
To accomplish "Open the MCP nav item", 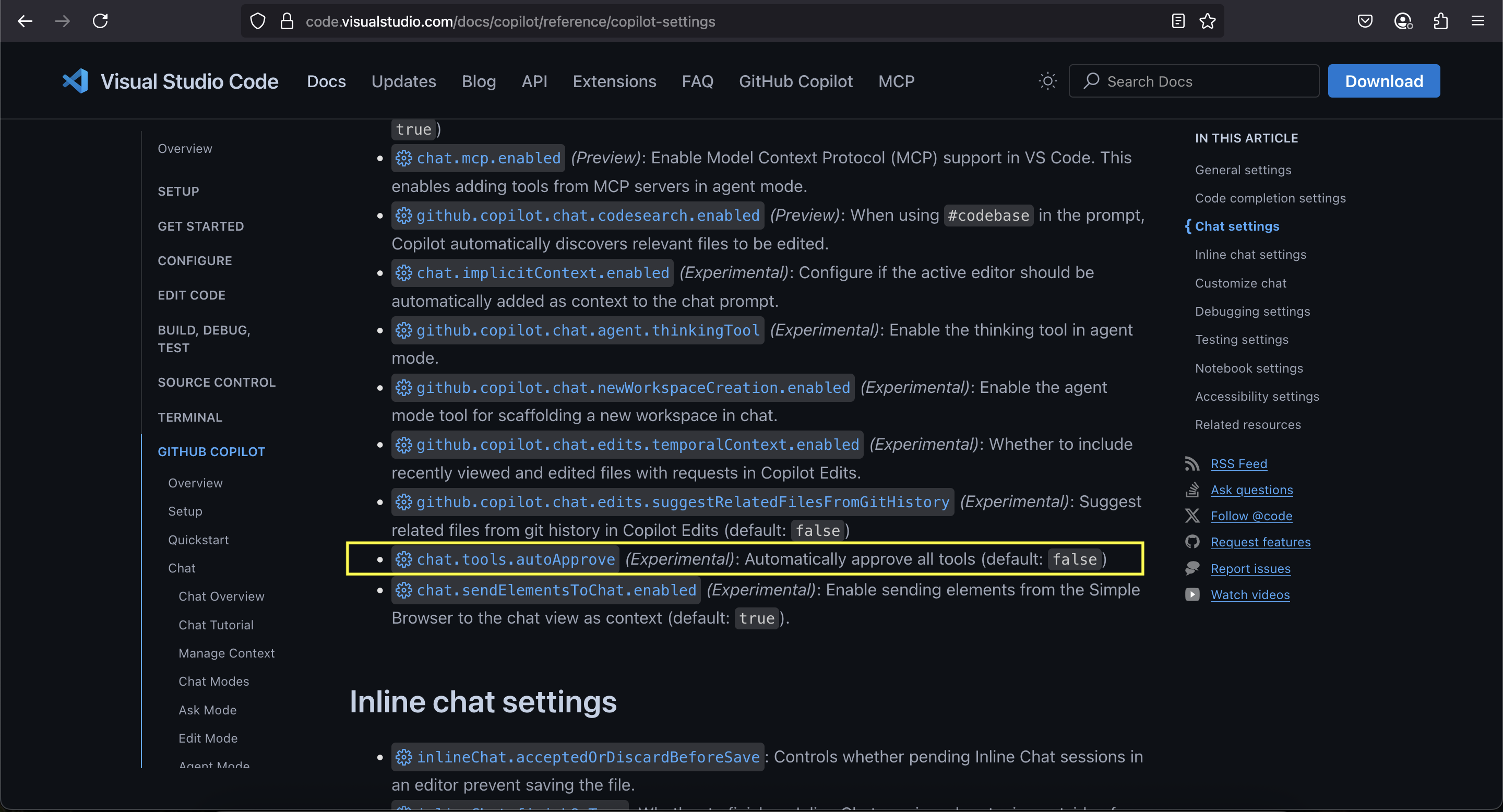I will [x=896, y=81].
